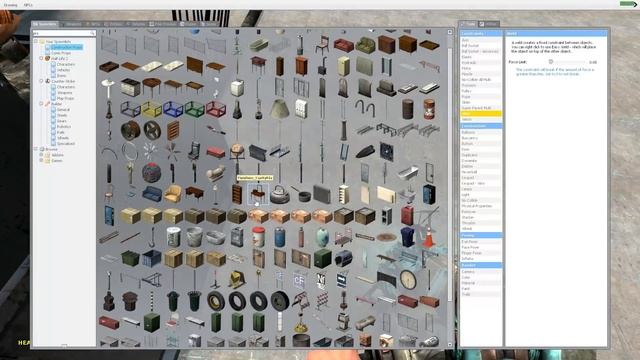This screenshot has height=360, width=640.
Task: Open the Drawing menu at top
Action: pyautogui.click(x=10, y=5)
